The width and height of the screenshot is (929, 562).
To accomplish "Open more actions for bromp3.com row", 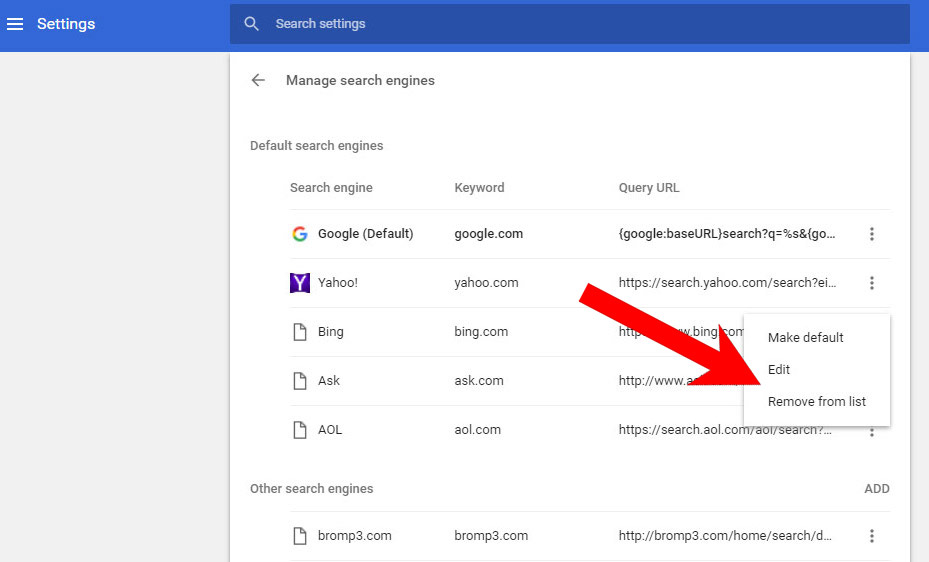I will 872,536.
